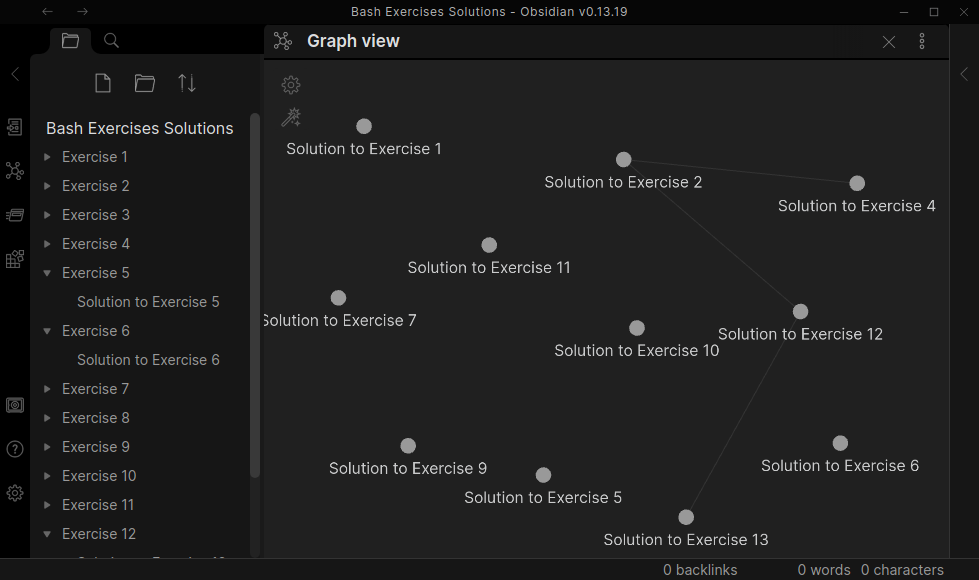Image resolution: width=979 pixels, height=580 pixels.
Task: Open more options for Graph view pane
Action: [922, 41]
